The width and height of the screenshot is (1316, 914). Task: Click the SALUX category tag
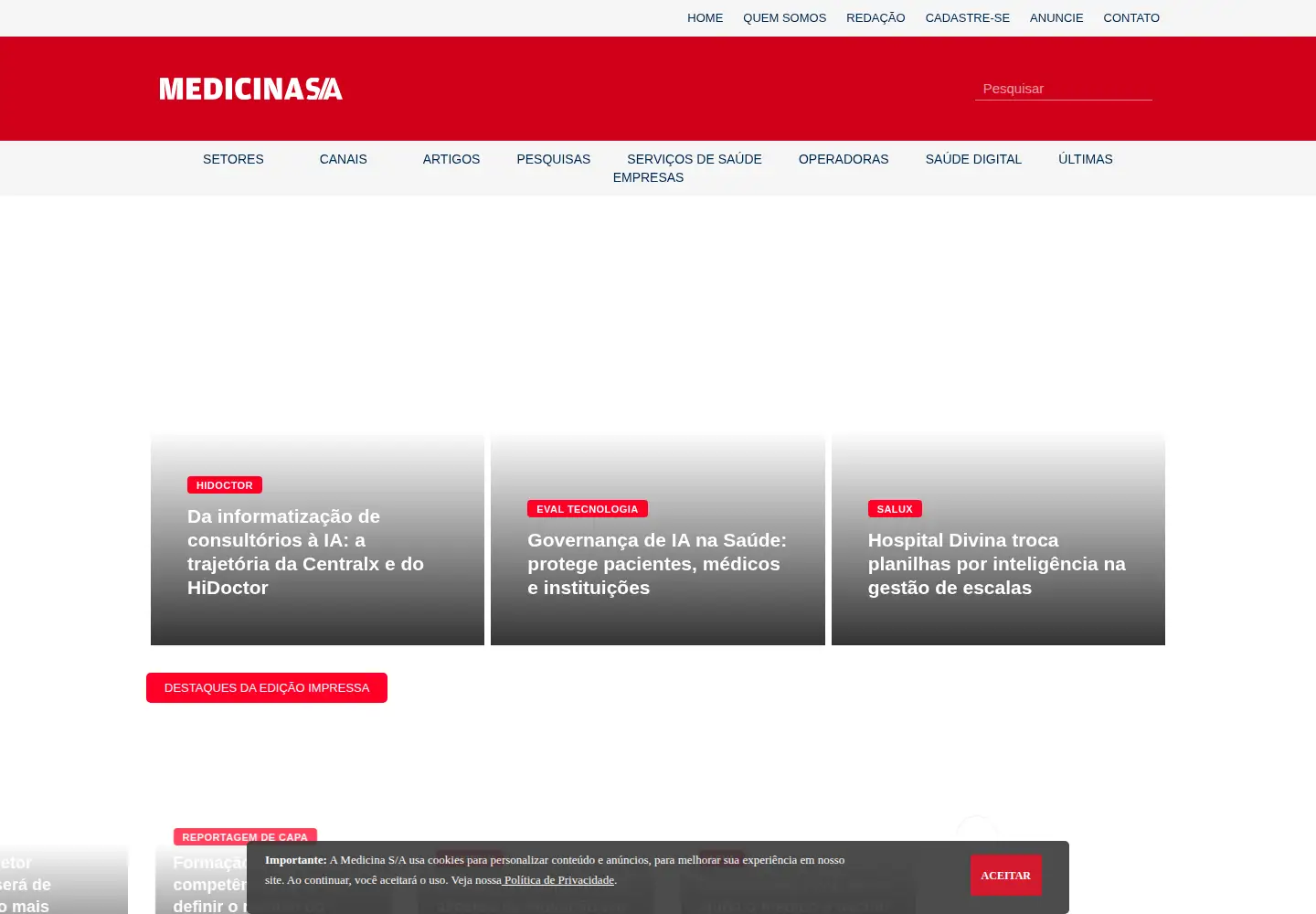[x=895, y=509]
